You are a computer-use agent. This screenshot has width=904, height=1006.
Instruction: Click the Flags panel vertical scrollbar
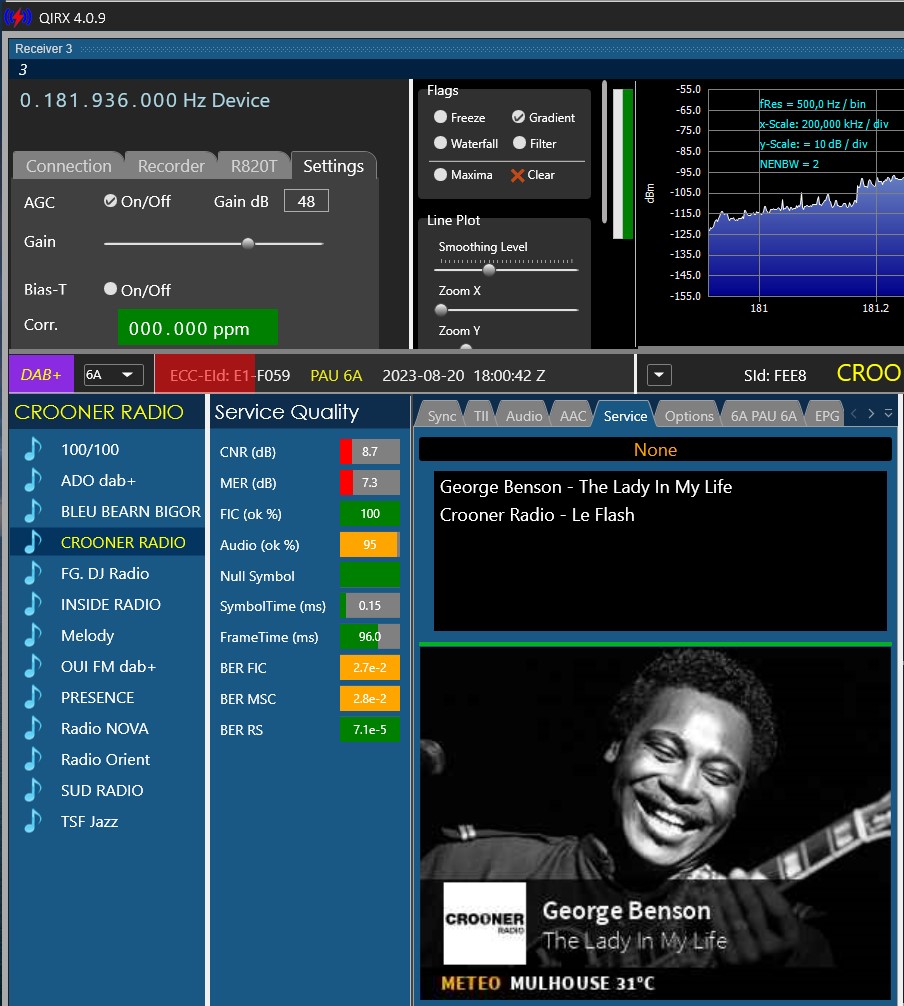[604, 153]
